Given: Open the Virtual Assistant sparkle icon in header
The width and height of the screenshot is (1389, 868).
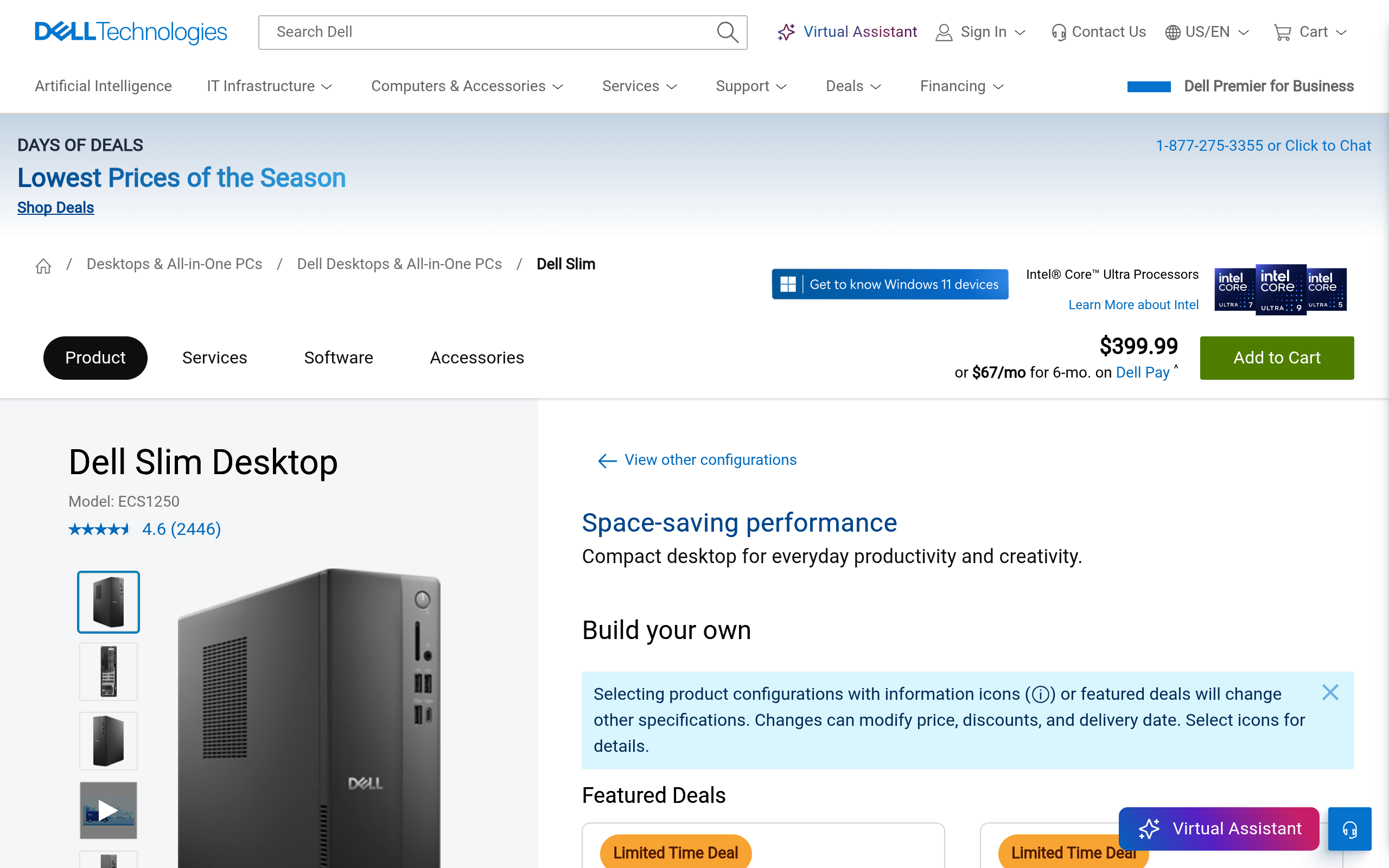Looking at the screenshot, I should pos(786,32).
